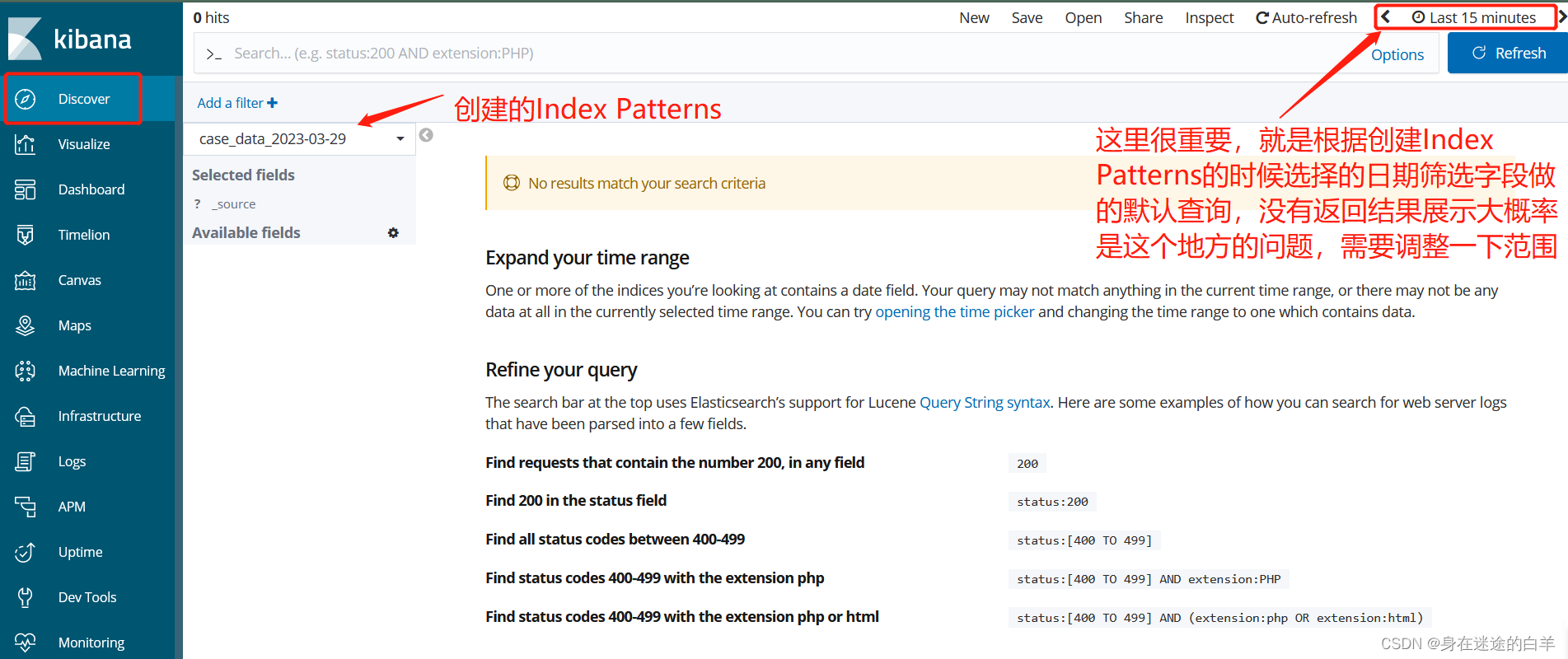Click the Selected fields heading
Viewport: 1568px width, 659px height.
pyautogui.click(x=243, y=175)
